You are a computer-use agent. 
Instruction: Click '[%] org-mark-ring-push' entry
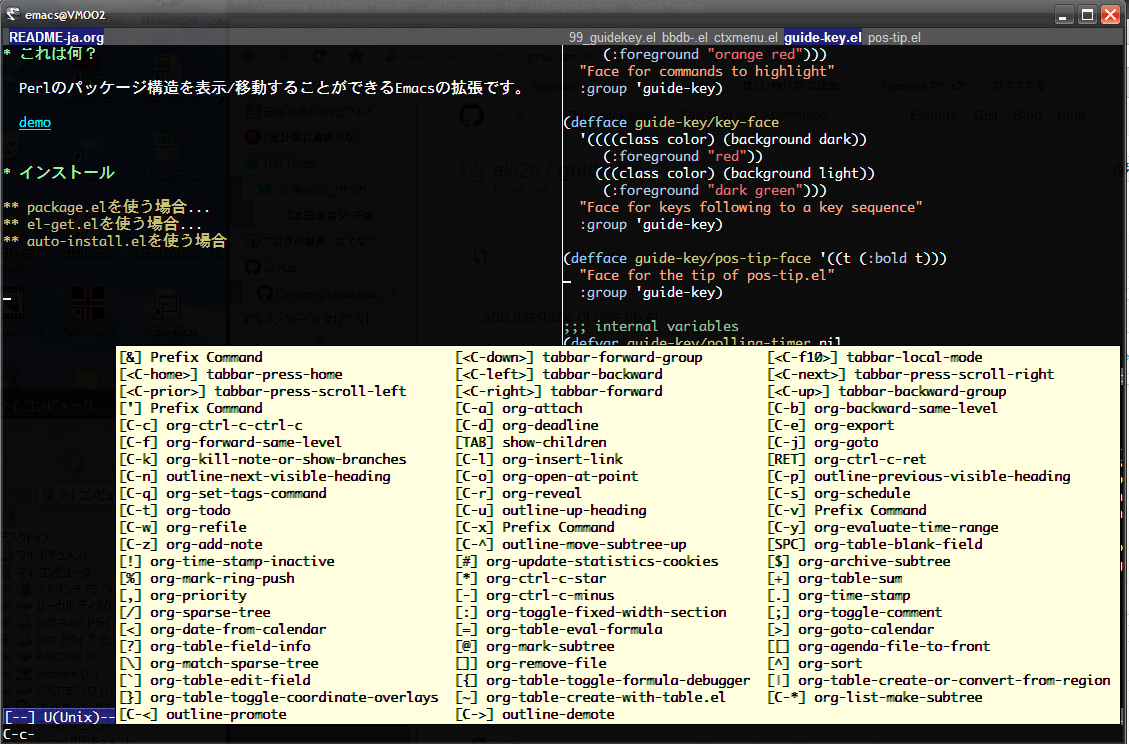207,578
